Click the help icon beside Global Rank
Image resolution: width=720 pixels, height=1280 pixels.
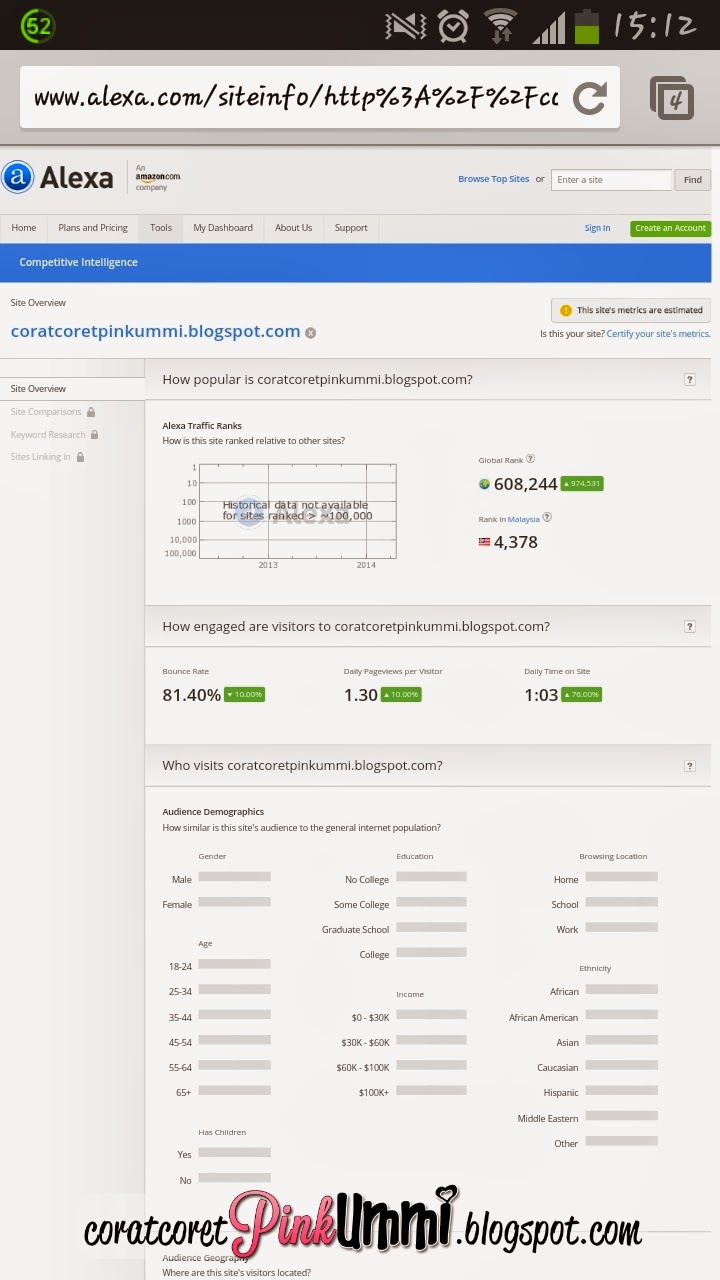point(531,459)
